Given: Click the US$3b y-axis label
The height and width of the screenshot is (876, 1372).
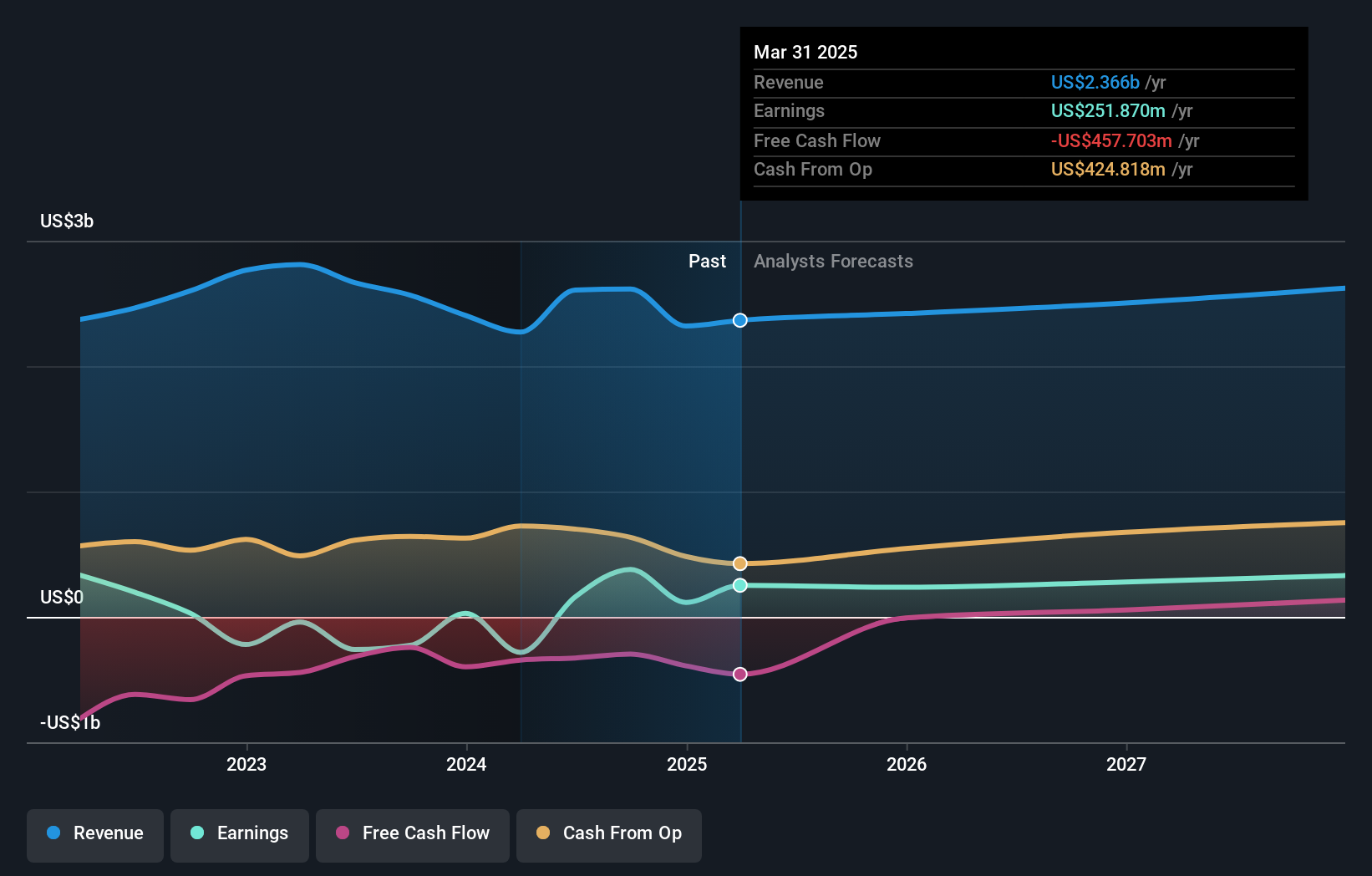Looking at the screenshot, I should [67, 221].
